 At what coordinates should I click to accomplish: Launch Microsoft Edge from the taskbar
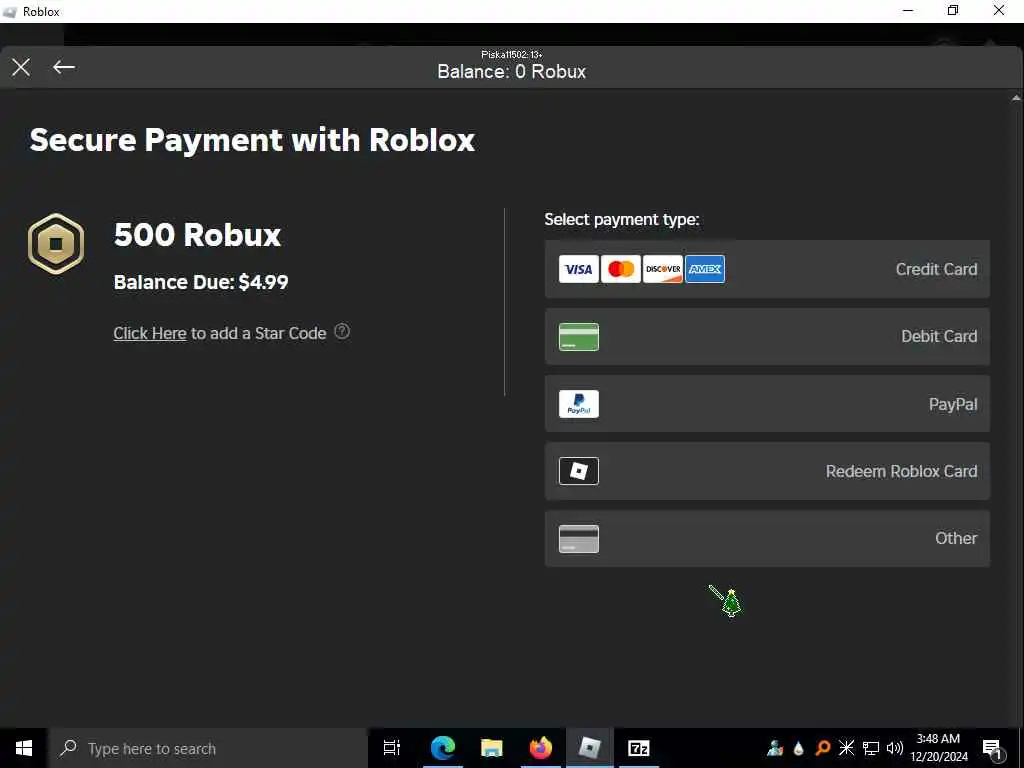click(x=443, y=748)
